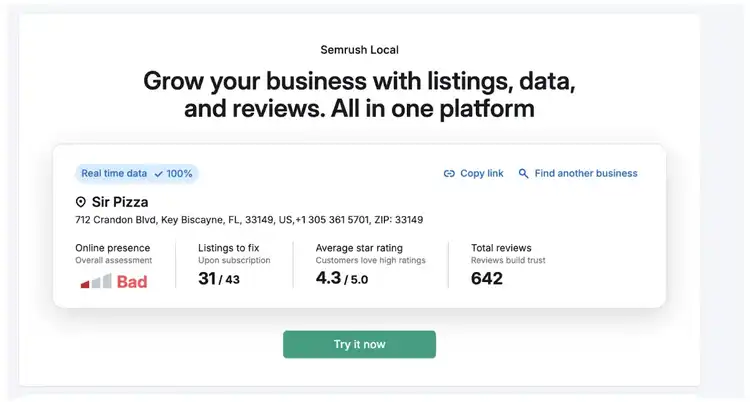The height and width of the screenshot is (402, 750).
Task: Click the Listings to fix label
Action: [x=229, y=248]
